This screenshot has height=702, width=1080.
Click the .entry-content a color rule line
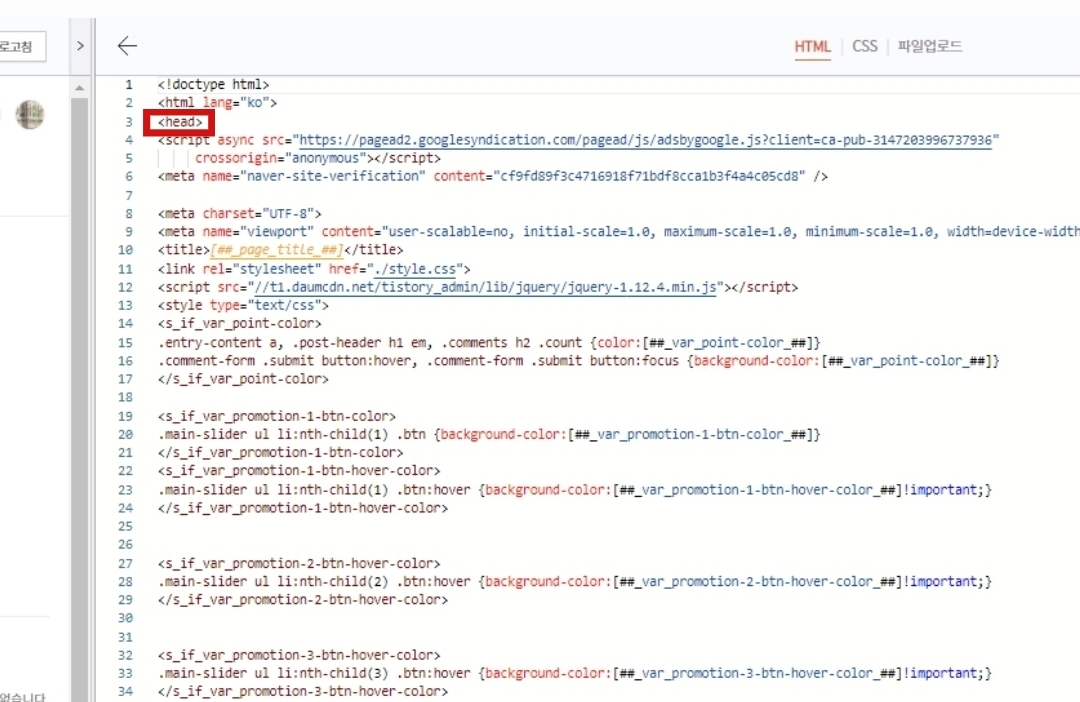click(489, 342)
